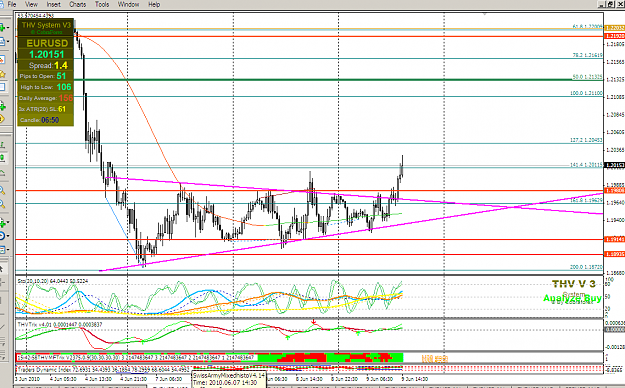Open the Tools menu
This screenshot has width=625, height=388.
[102, 4]
